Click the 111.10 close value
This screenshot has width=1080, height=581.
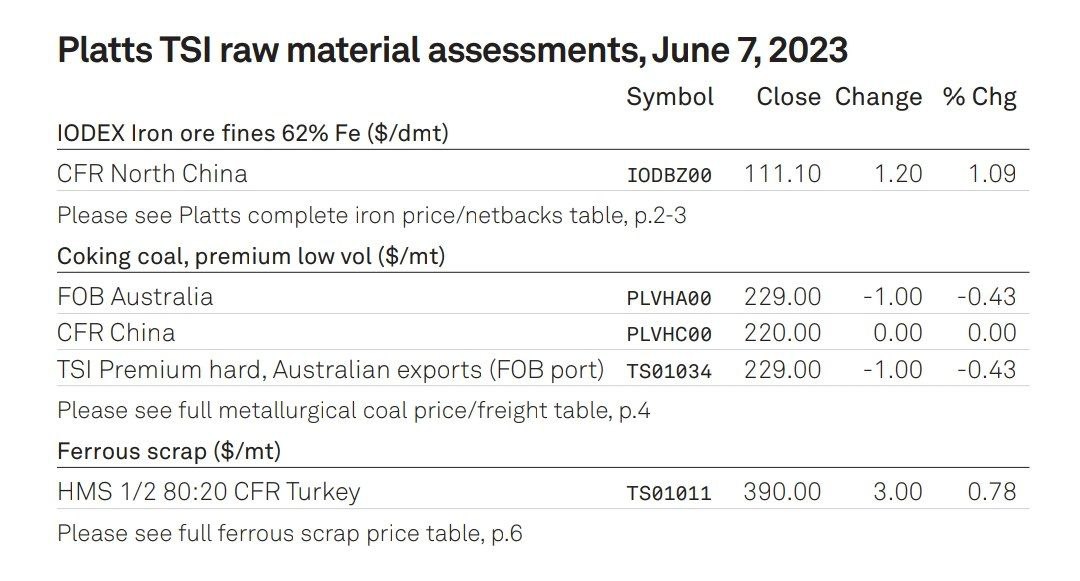pyautogui.click(x=782, y=173)
